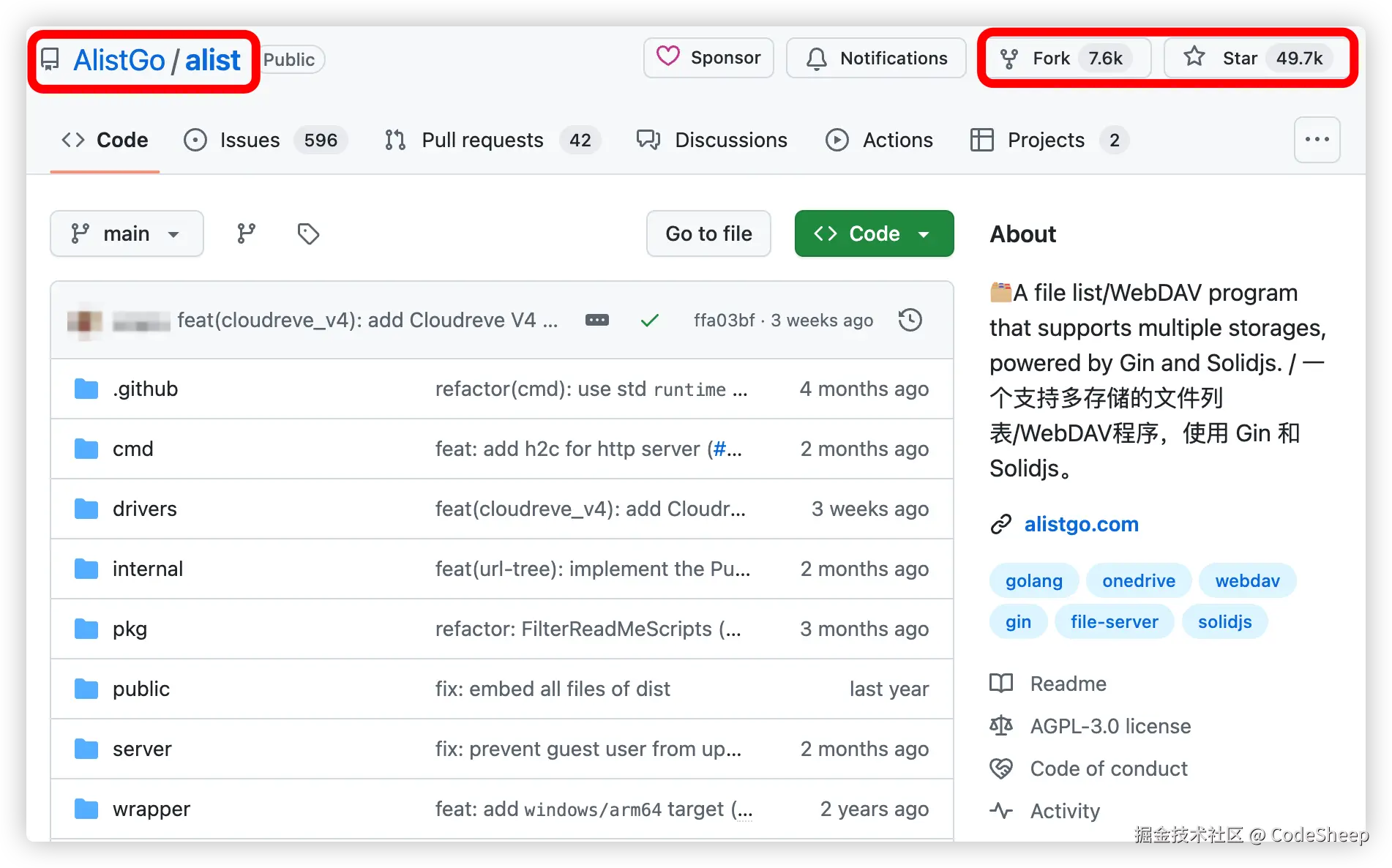This screenshot has width=1392, height=868.
Task: Click the Go to file button
Action: click(708, 233)
